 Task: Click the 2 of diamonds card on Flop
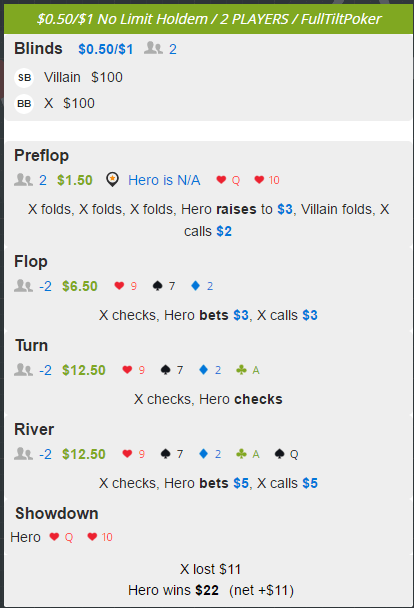pyautogui.click(x=202, y=286)
